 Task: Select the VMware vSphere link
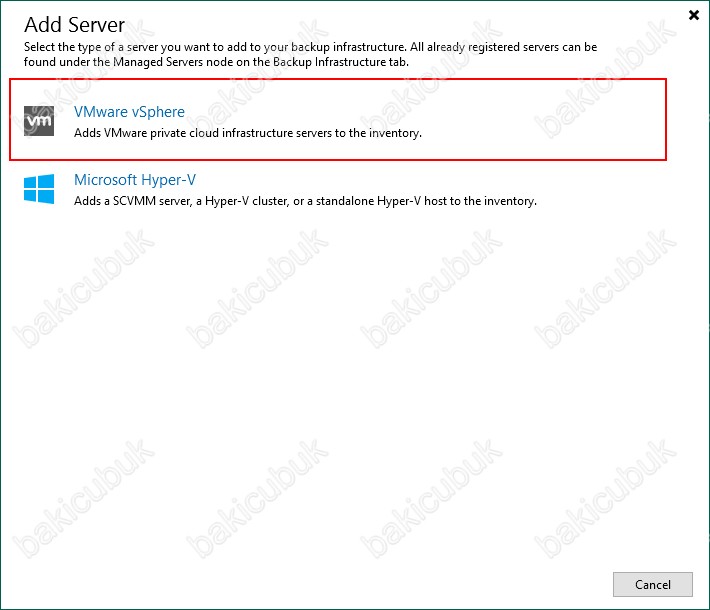point(129,112)
